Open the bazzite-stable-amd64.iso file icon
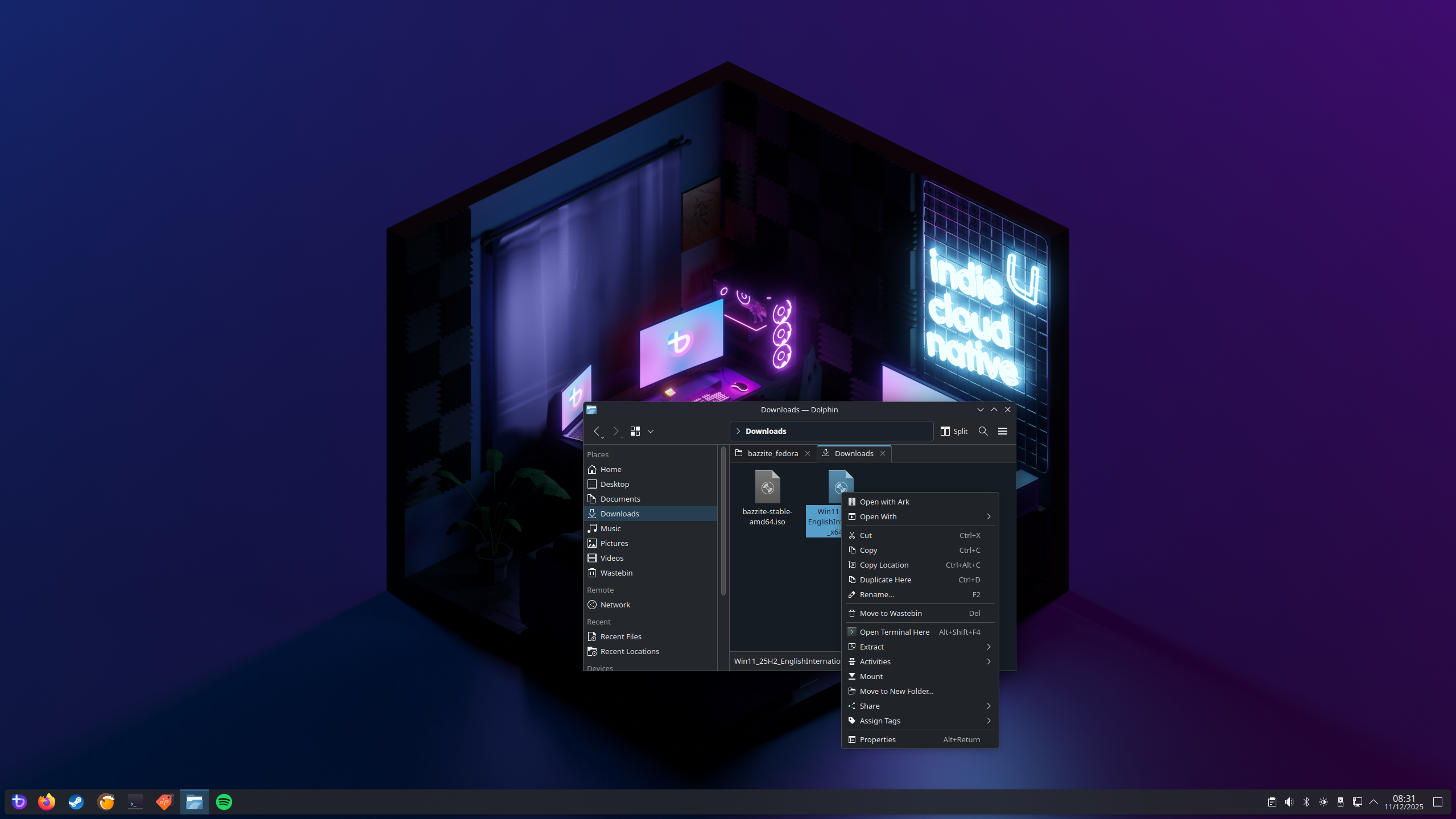1456x819 pixels. coord(767,487)
